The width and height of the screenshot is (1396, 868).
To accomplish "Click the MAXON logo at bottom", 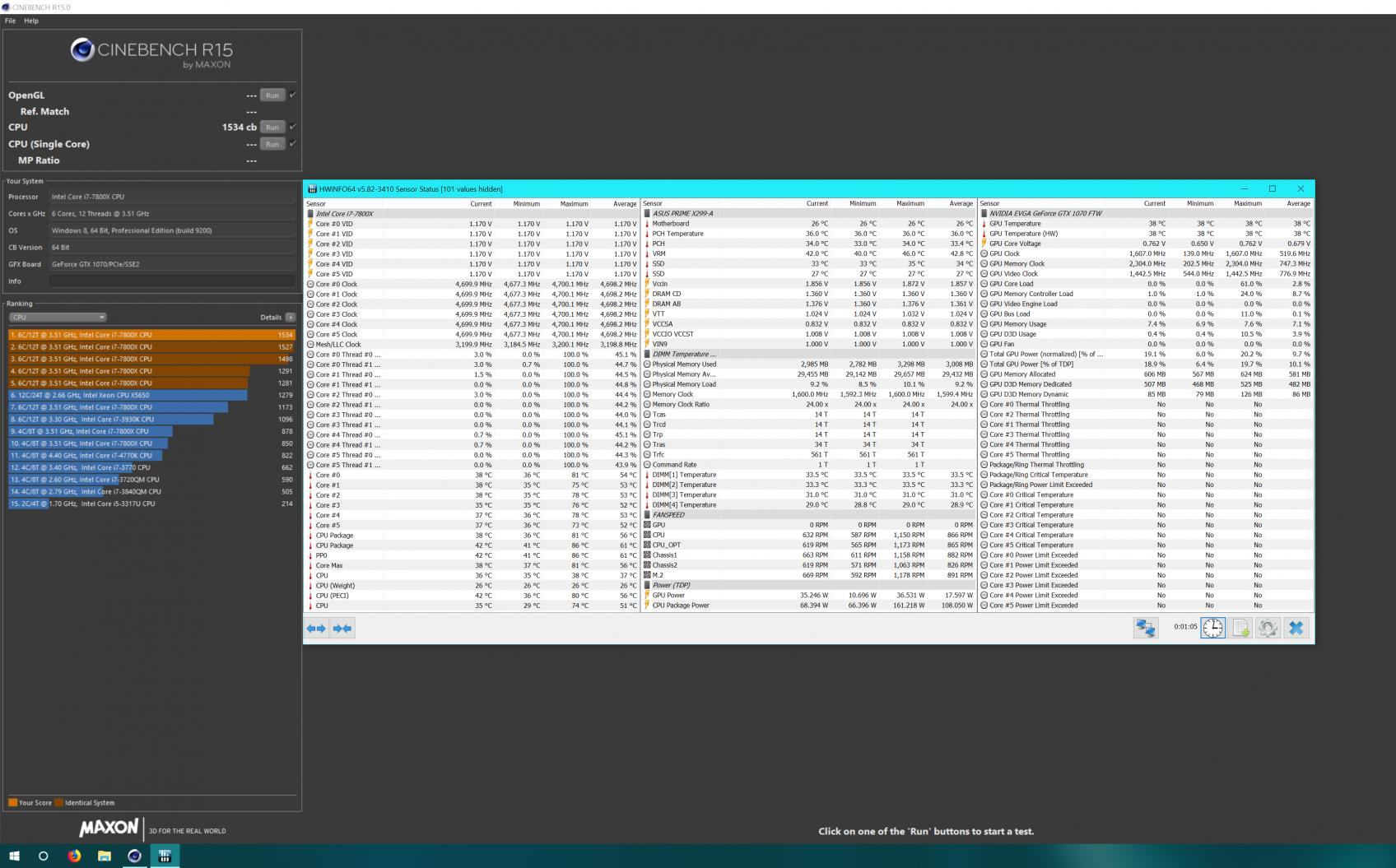I will [x=109, y=829].
